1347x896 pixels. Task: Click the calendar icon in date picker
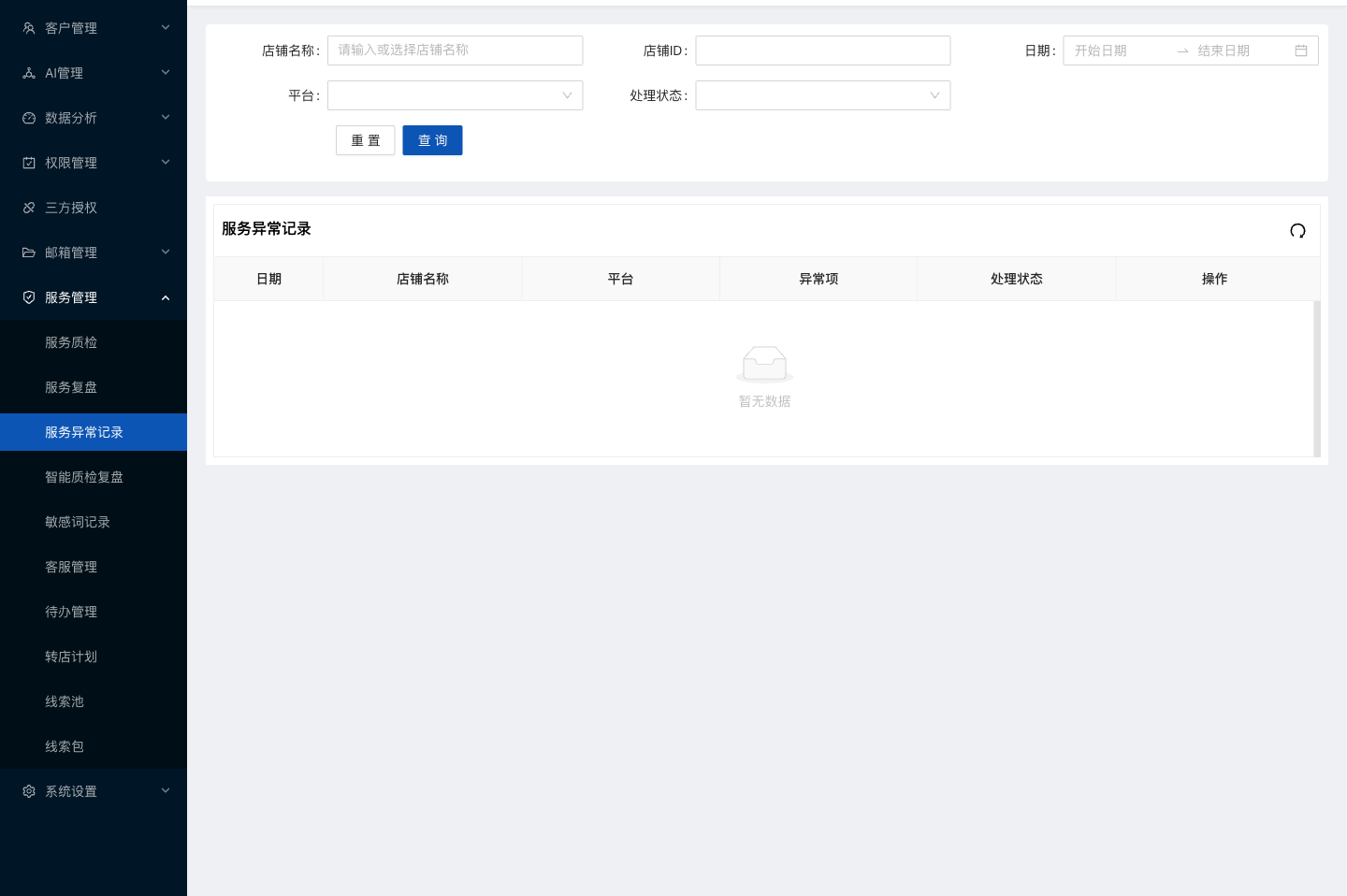click(1301, 51)
